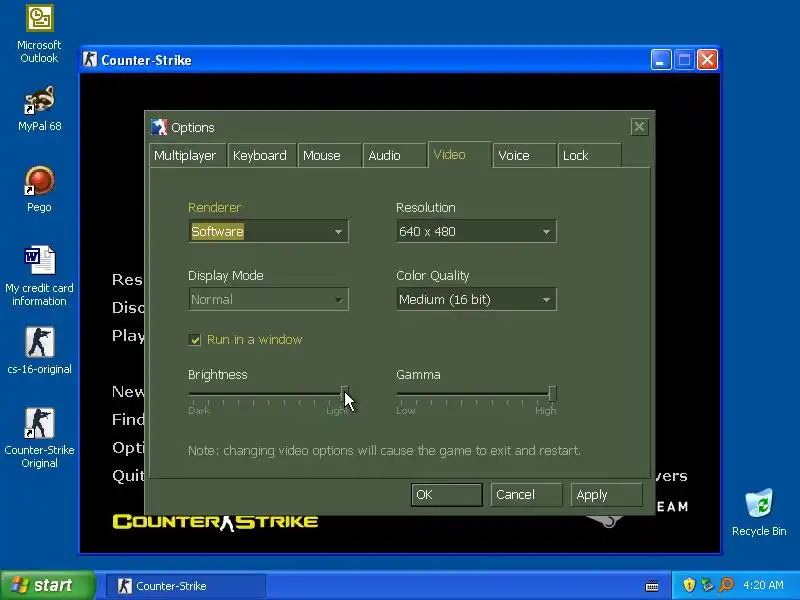800x600 pixels.
Task: Switch to the Voice tab
Action: (524, 156)
